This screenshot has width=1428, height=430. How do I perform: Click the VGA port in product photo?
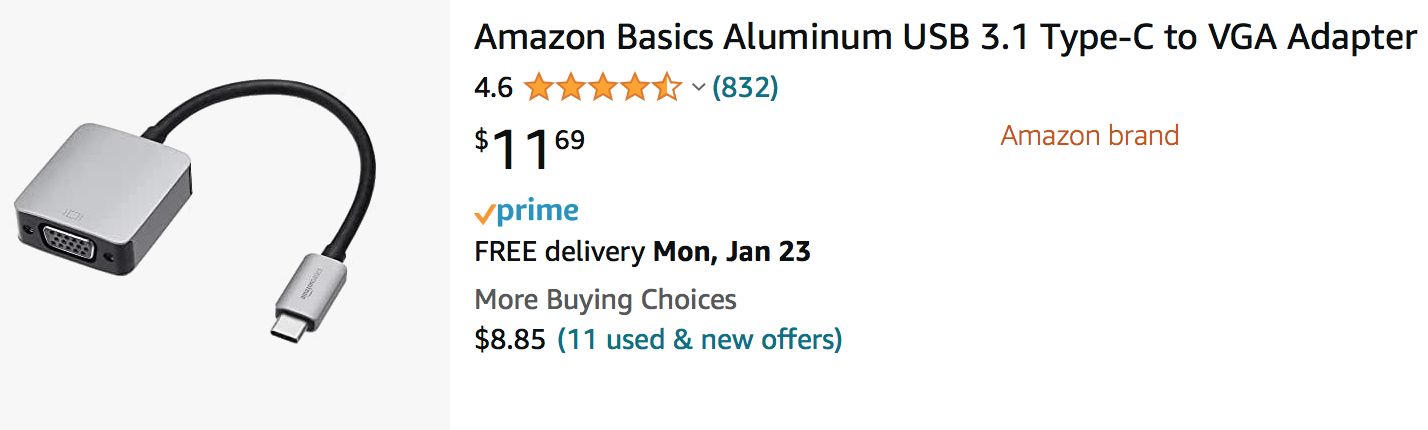click(x=68, y=245)
